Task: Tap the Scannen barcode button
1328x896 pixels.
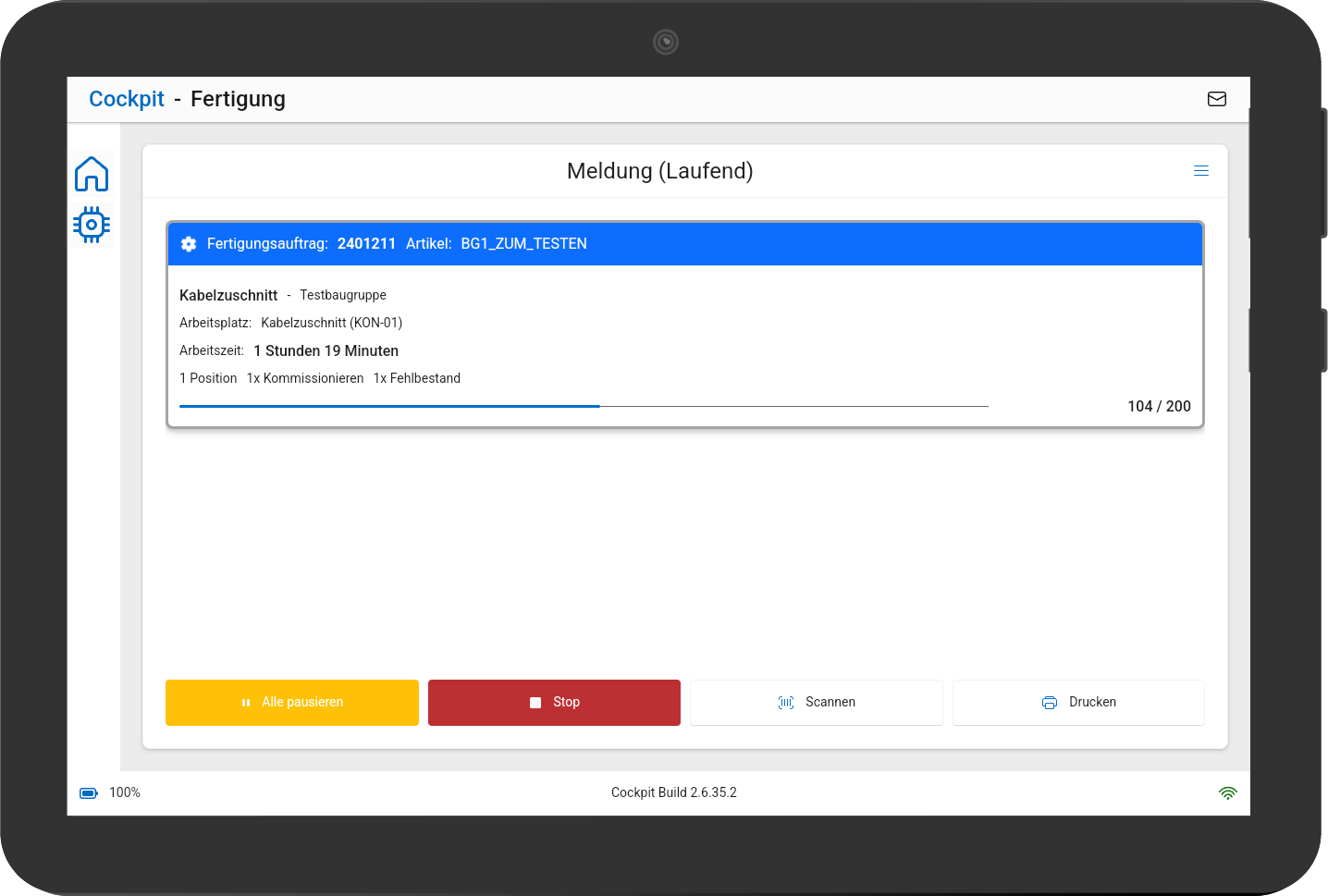Action: [816, 703]
